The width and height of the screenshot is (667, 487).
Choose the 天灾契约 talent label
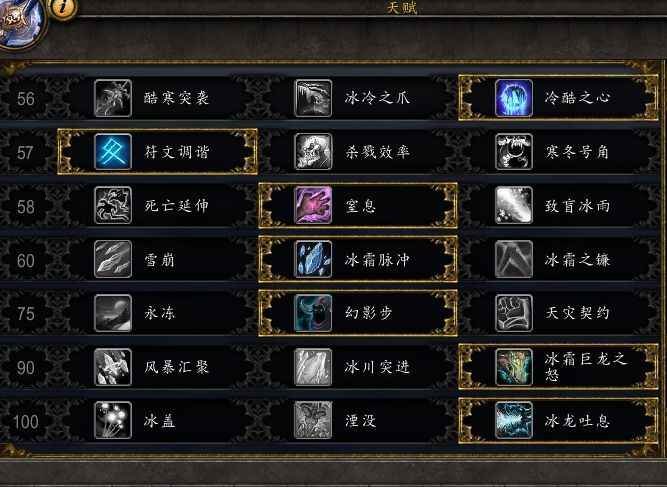tap(578, 313)
